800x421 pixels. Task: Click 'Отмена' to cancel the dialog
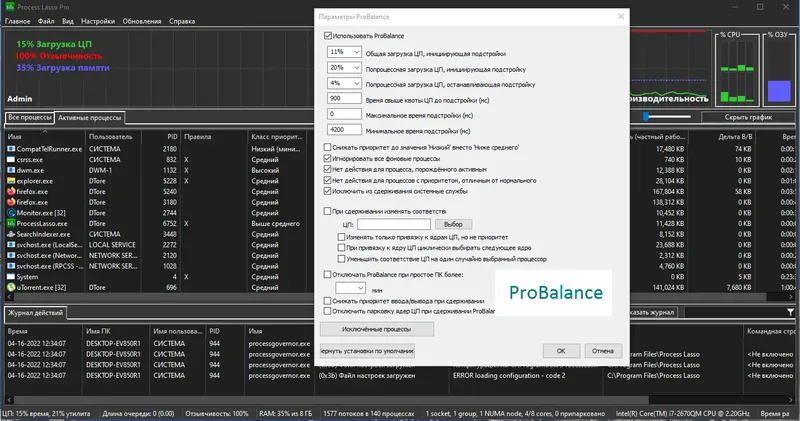603,351
